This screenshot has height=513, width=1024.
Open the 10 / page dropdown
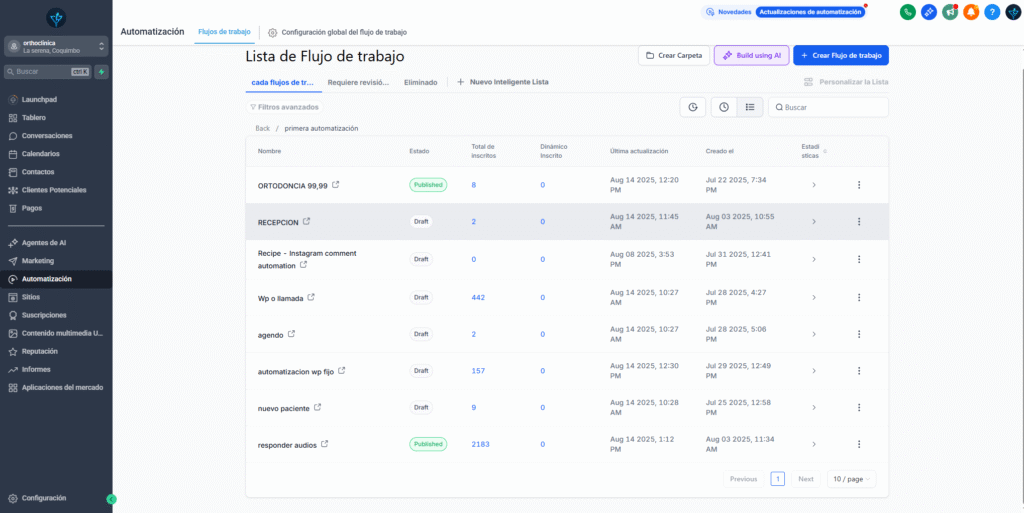(x=851, y=479)
